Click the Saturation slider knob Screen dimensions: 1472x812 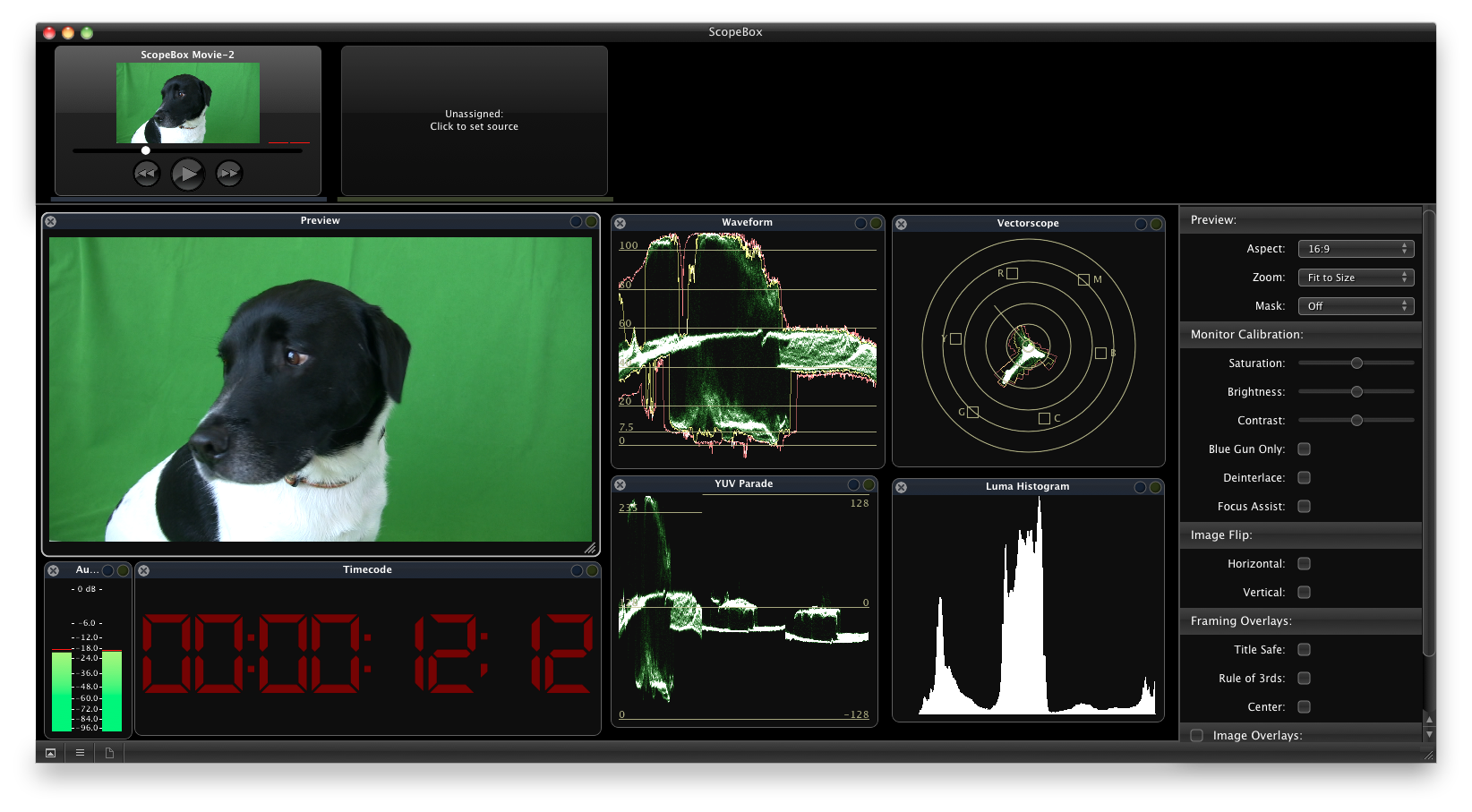click(x=1357, y=363)
